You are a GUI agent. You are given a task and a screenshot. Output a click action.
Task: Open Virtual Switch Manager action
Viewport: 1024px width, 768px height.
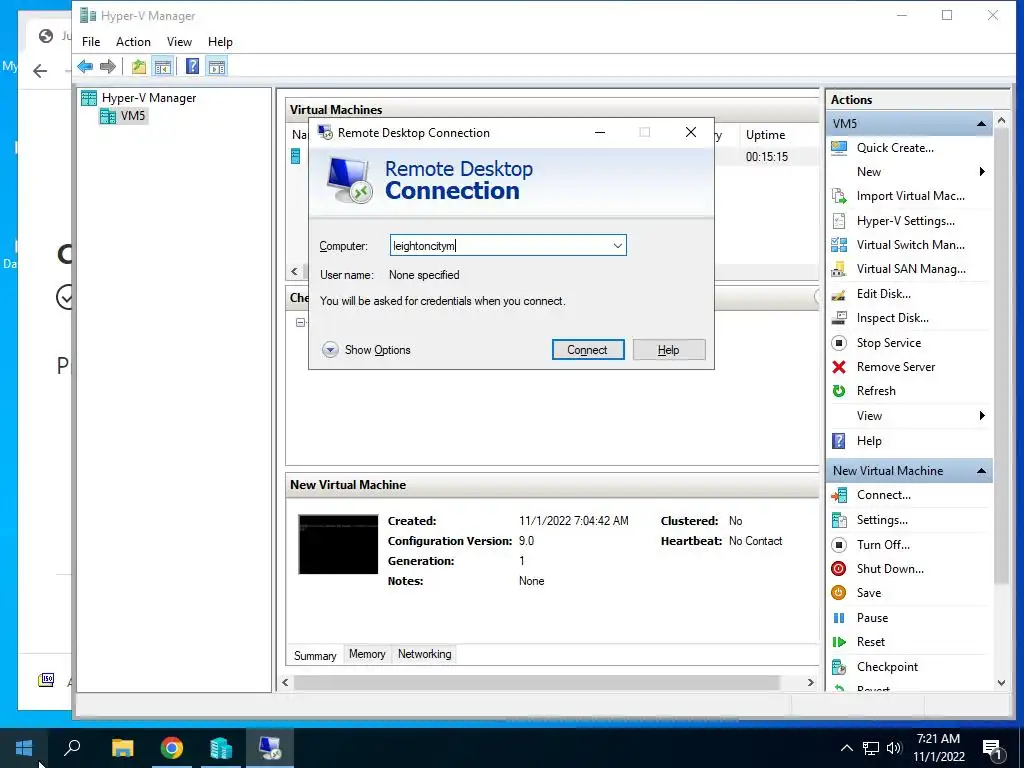[x=910, y=245]
